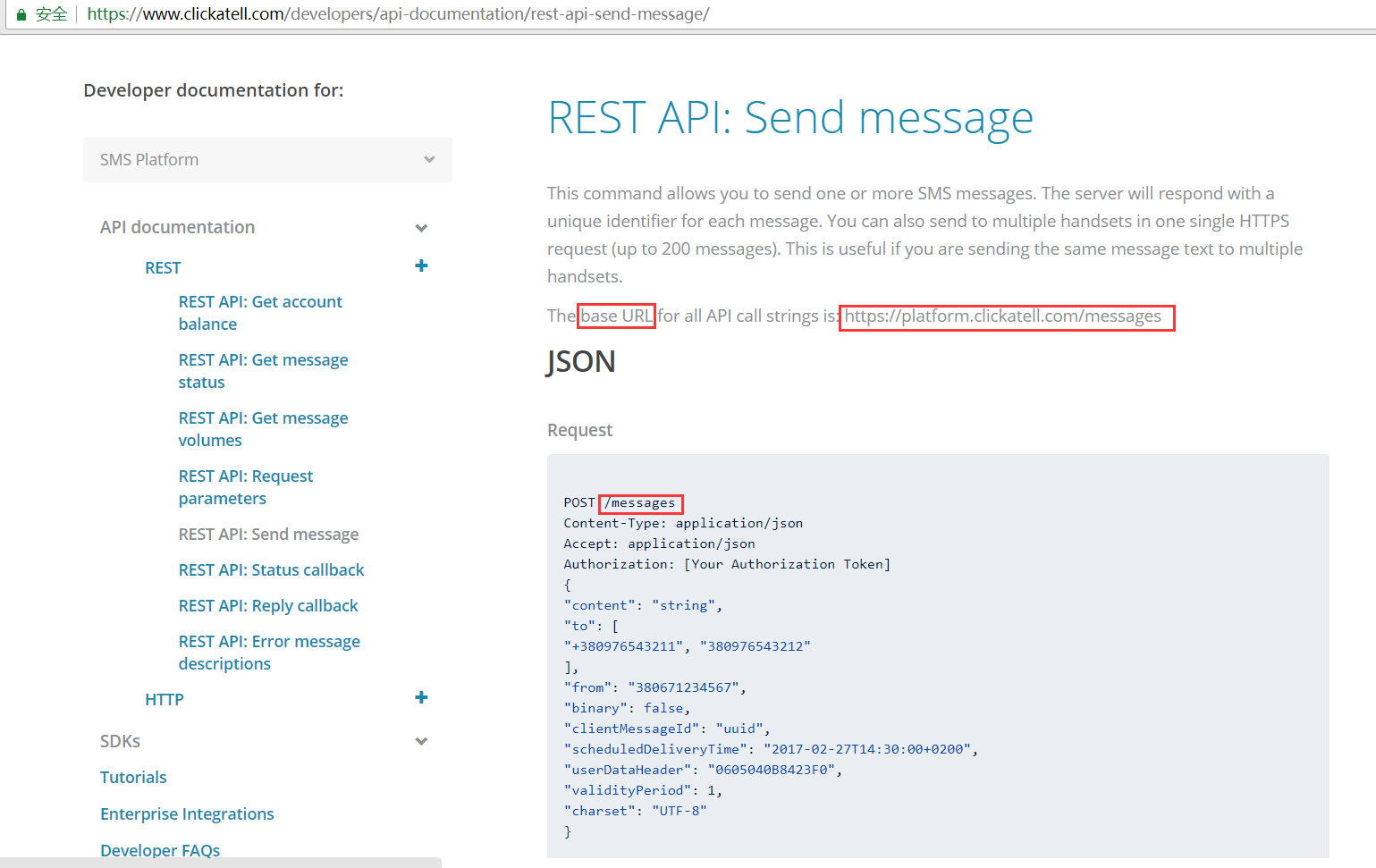Screen dimensions: 1376x868
Task: Click the phone numbers line in the to array
Action: point(687,646)
